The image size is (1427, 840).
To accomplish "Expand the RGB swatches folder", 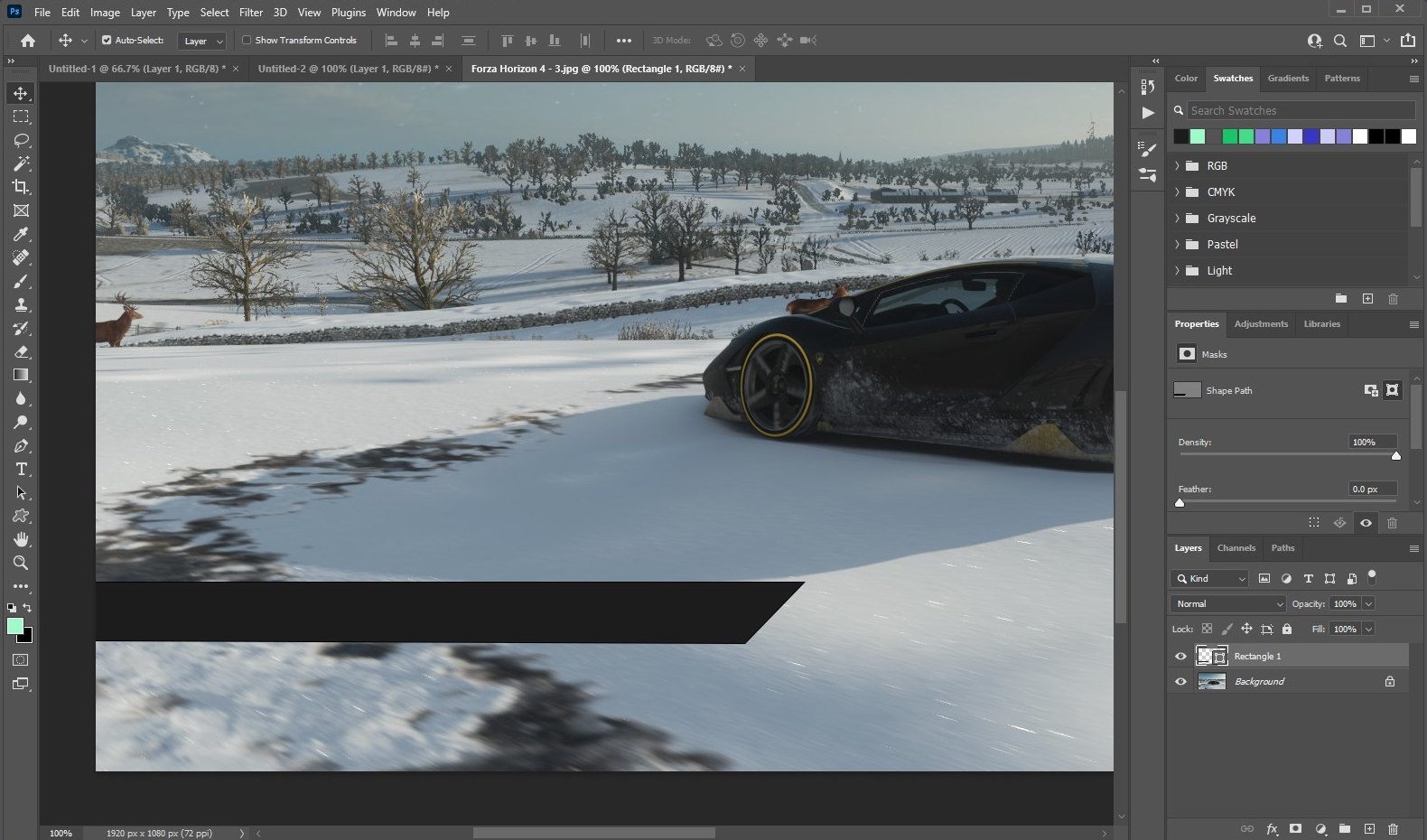I will pyautogui.click(x=1177, y=166).
